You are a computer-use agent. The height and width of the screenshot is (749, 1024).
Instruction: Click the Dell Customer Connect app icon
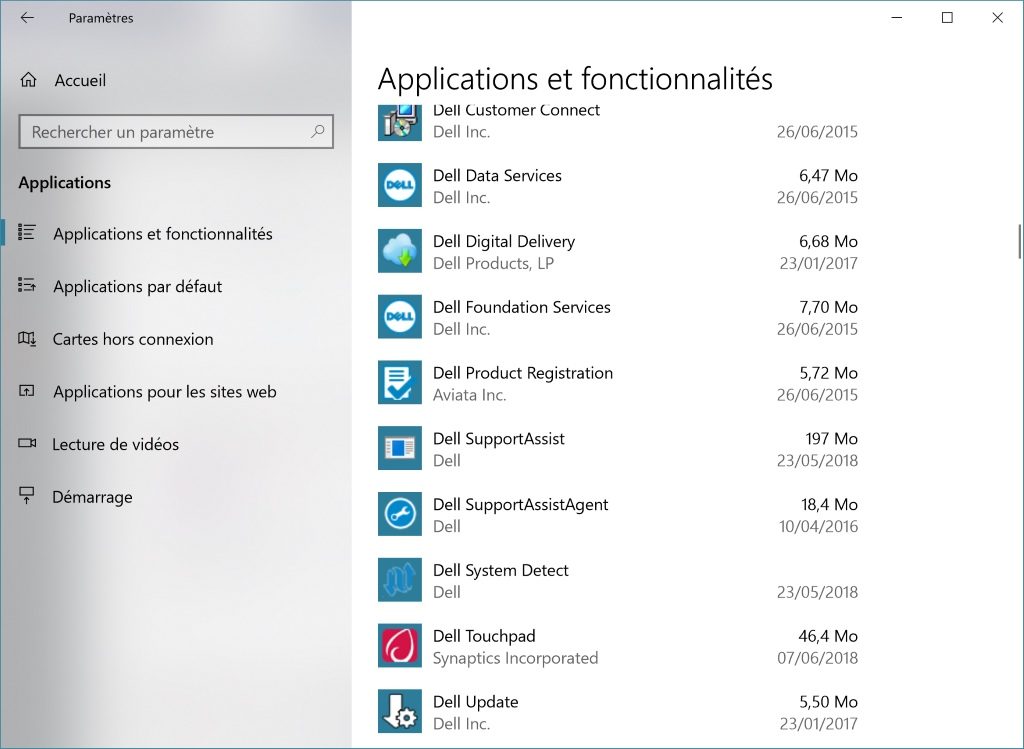(400, 122)
